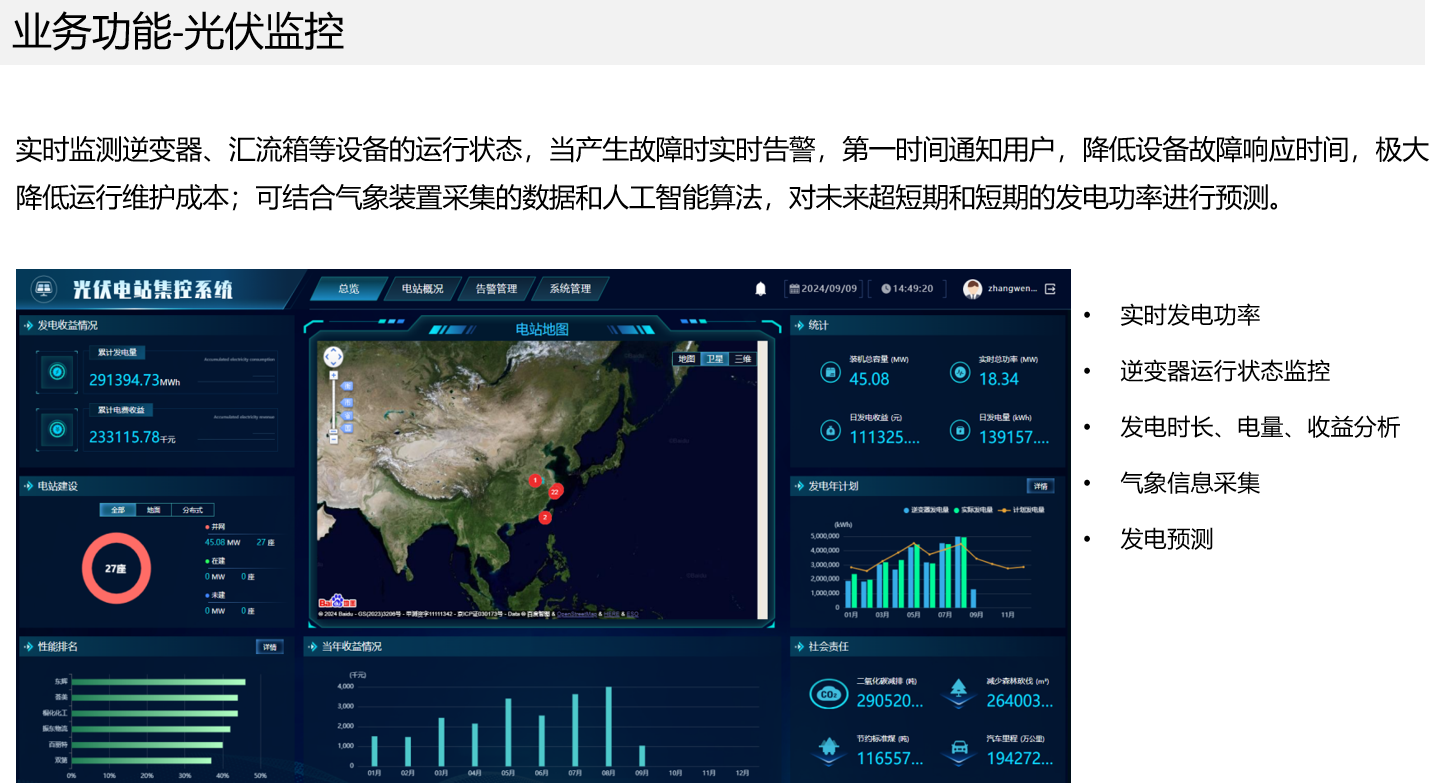Zoom in with map plus button

[333, 375]
